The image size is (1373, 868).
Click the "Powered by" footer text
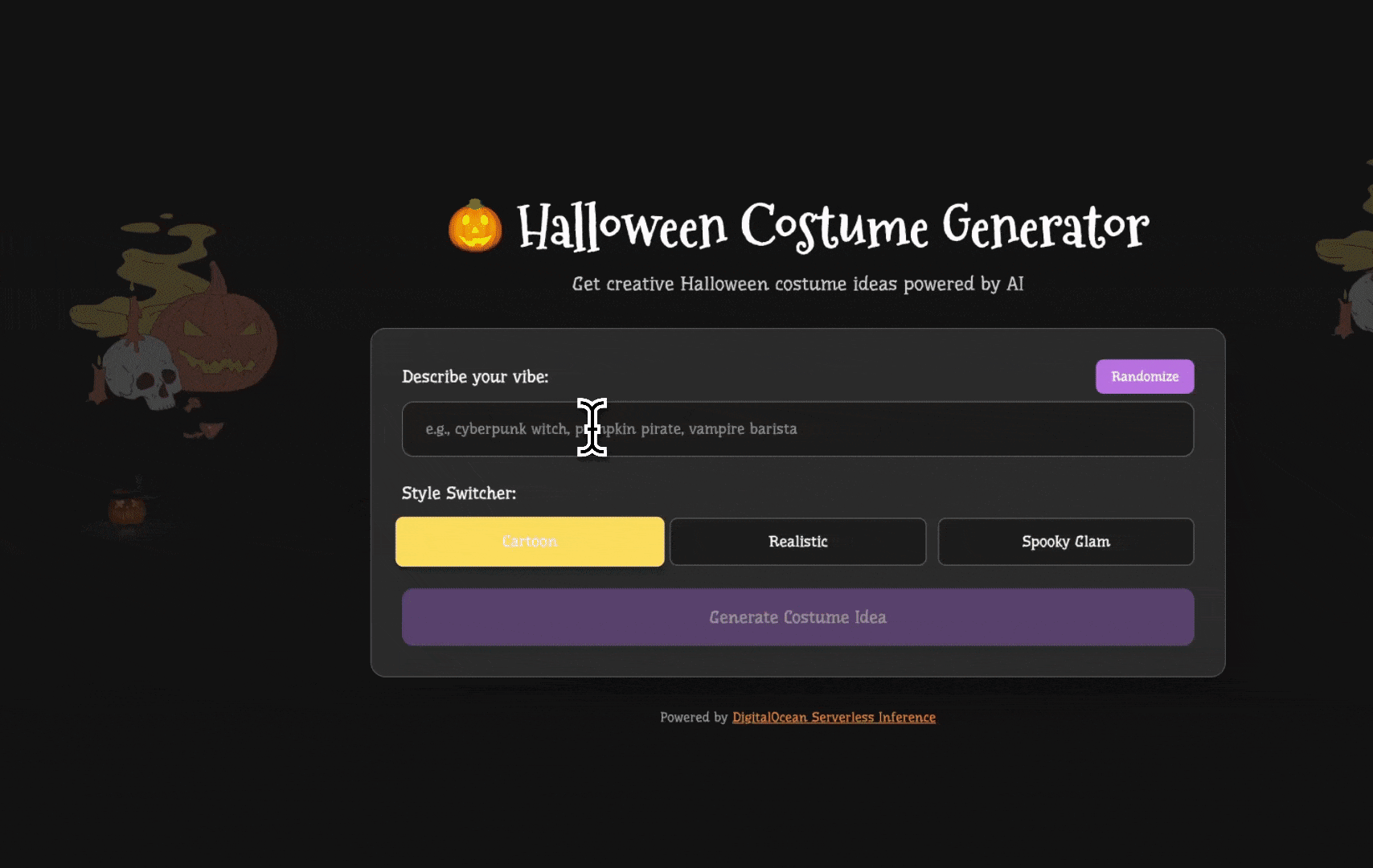[694, 718]
